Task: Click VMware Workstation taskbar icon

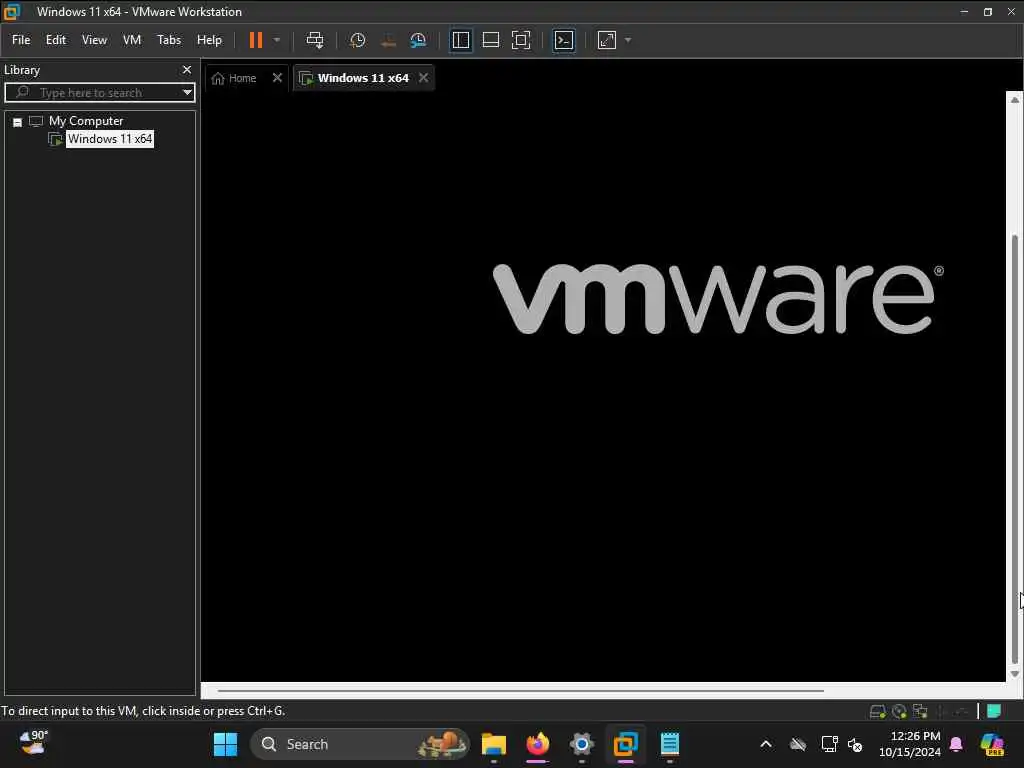Action: click(x=625, y=744)
